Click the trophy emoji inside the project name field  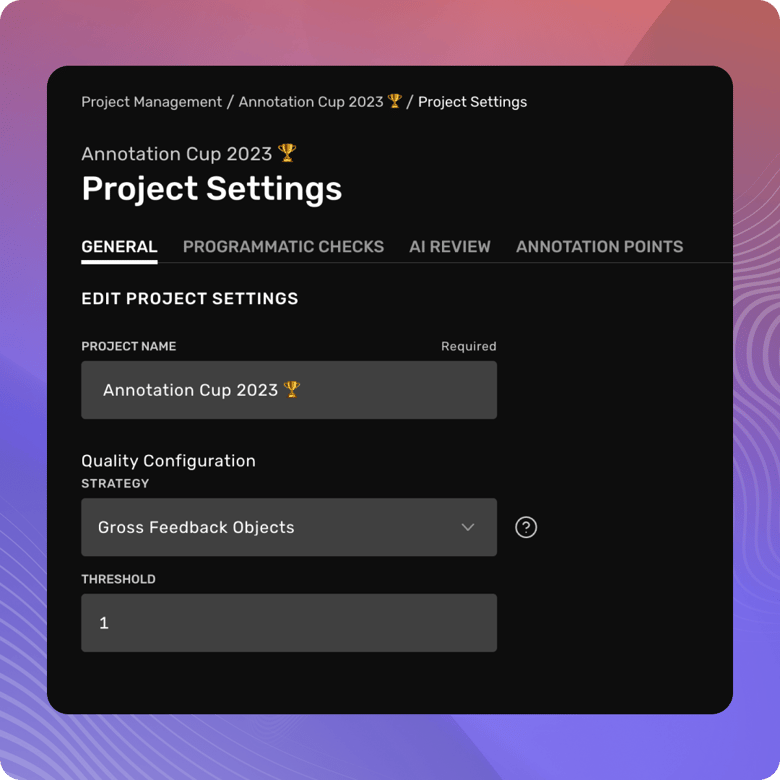pos(292,389)
